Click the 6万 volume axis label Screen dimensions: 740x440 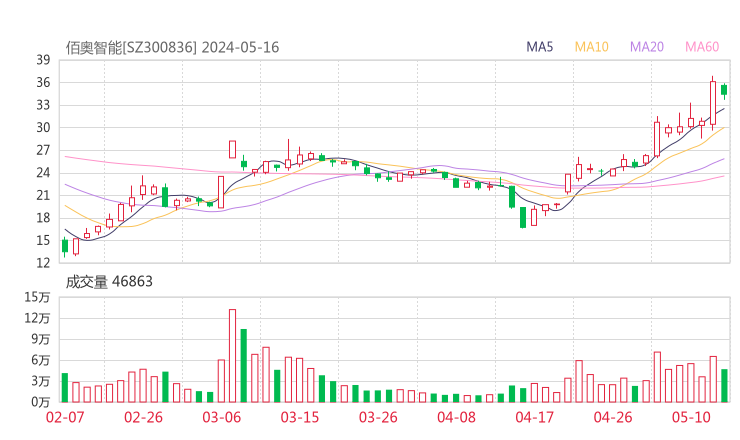41,360
